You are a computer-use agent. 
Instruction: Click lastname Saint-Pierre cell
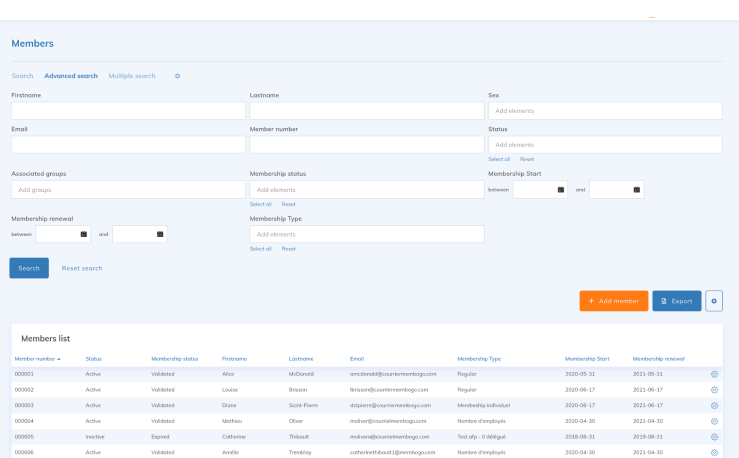tap(303, 405)
